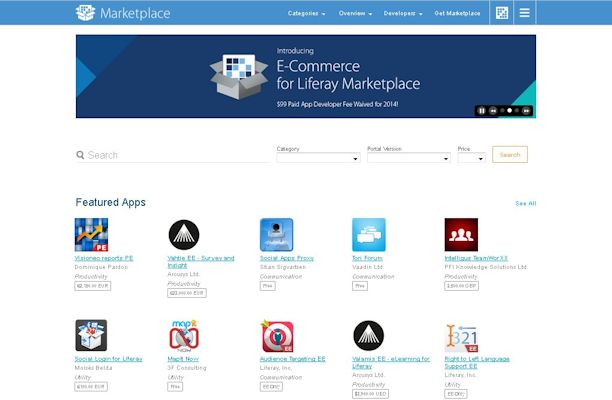Click Right to Left Support EE Only button

click(455, 394)
